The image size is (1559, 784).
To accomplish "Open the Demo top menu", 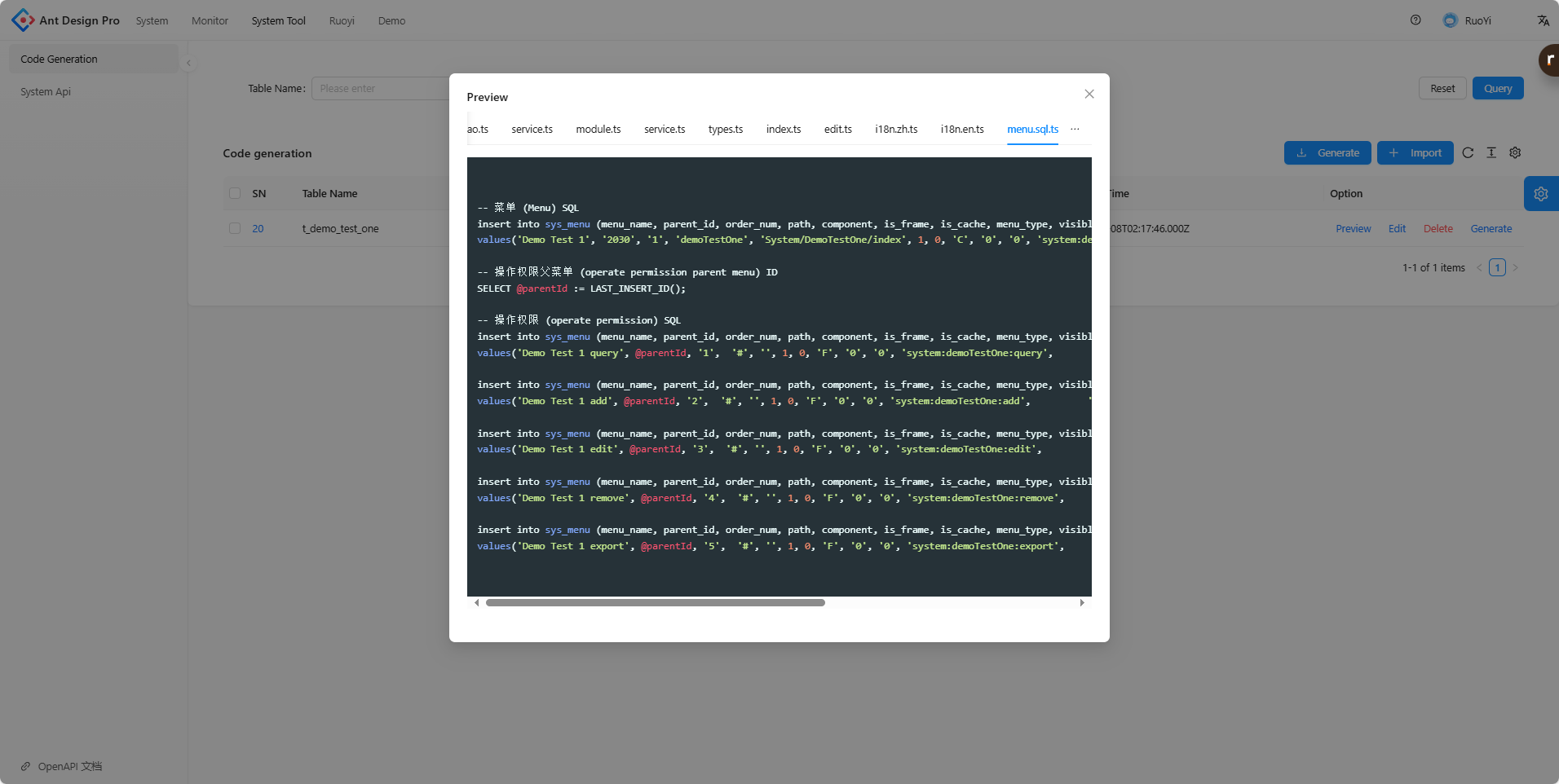I will click(x=391, y=20).
